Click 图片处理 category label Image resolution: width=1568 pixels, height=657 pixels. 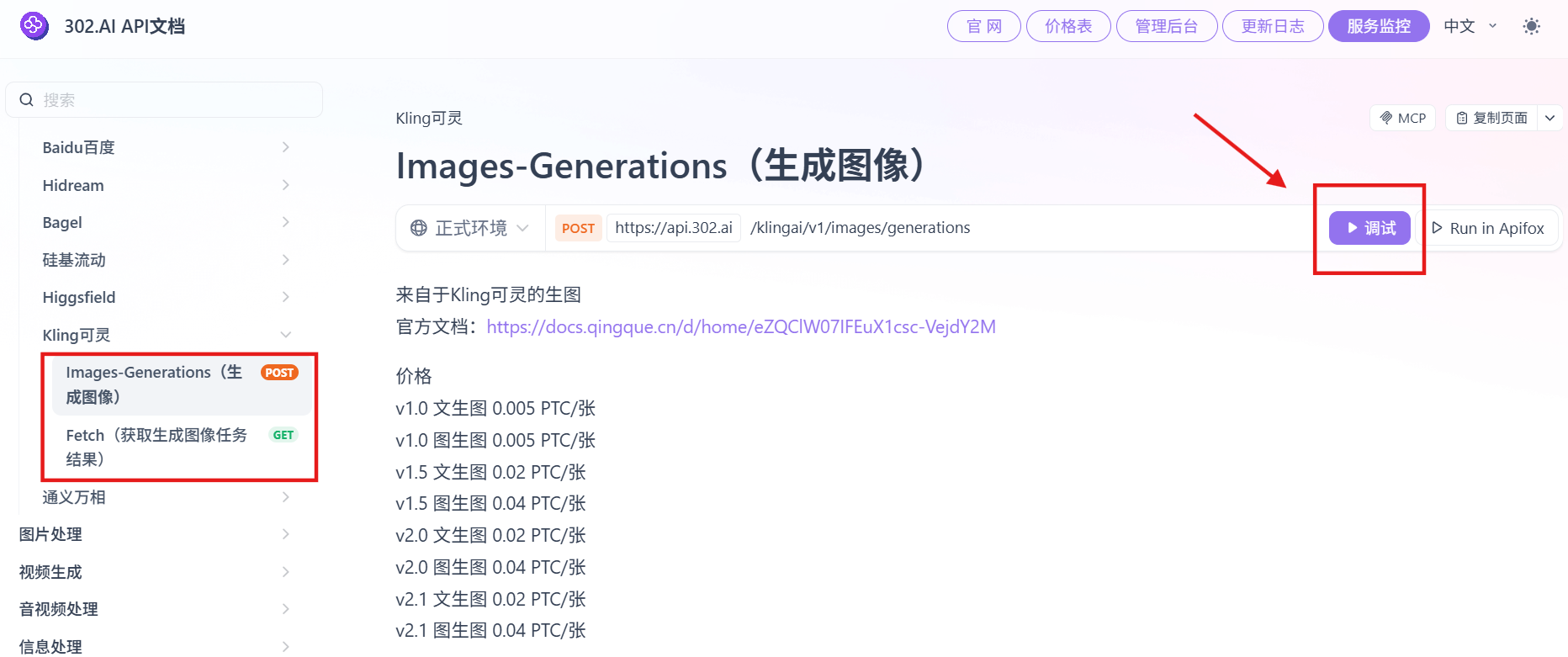[50, 534]
